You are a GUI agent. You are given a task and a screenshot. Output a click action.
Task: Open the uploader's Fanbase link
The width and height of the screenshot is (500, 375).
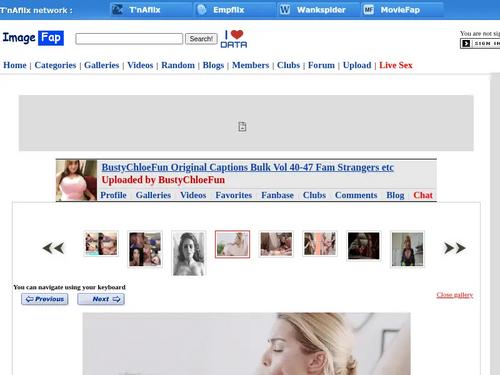[277, 195]
